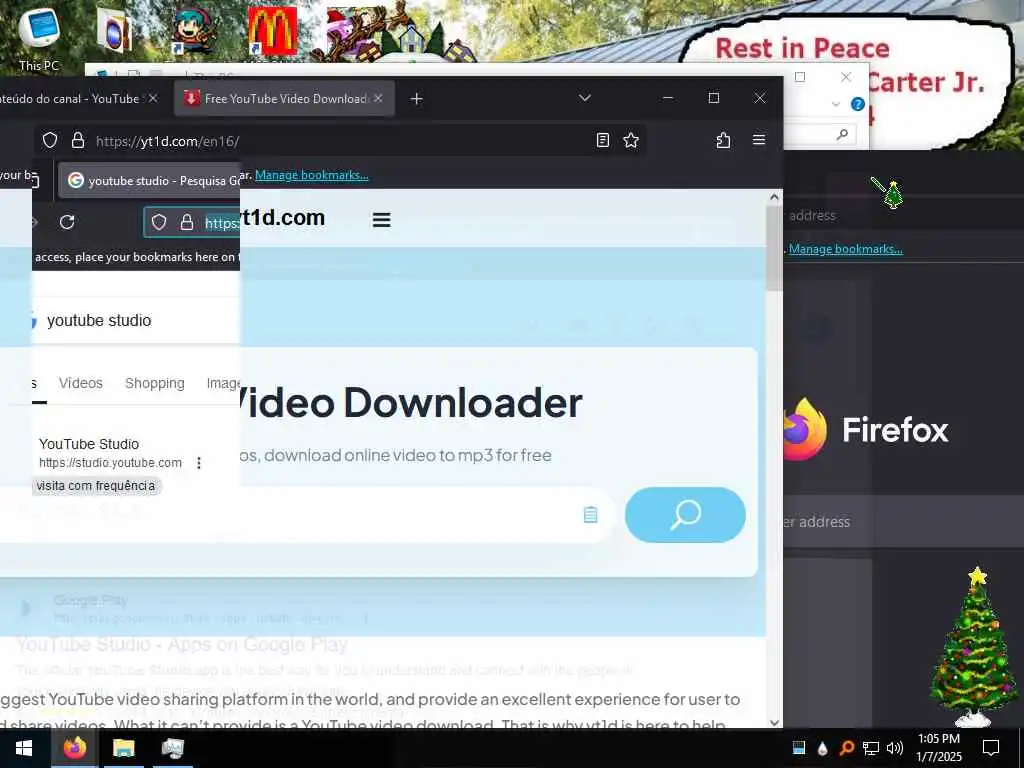Image resolution: width=1024 pixels, height=768 pixels.
Task: Click the visita com frequência chip
Action: (x=96, y=486)
